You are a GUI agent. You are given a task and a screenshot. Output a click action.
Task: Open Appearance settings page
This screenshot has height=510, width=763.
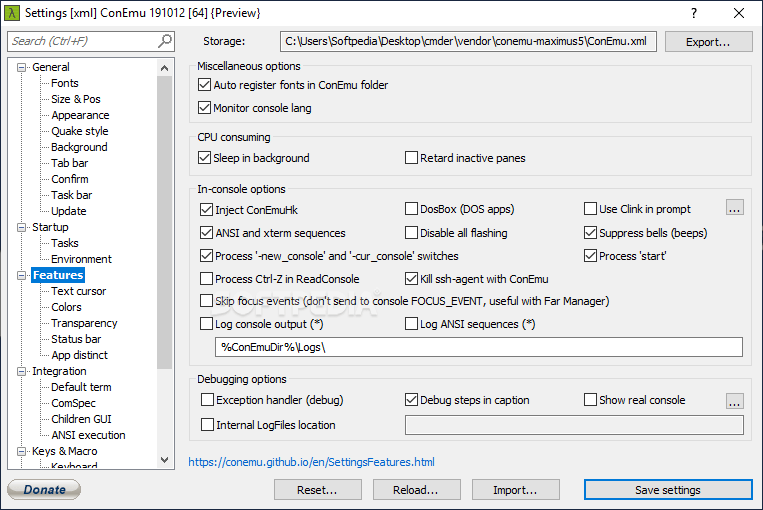click(80, 115)
